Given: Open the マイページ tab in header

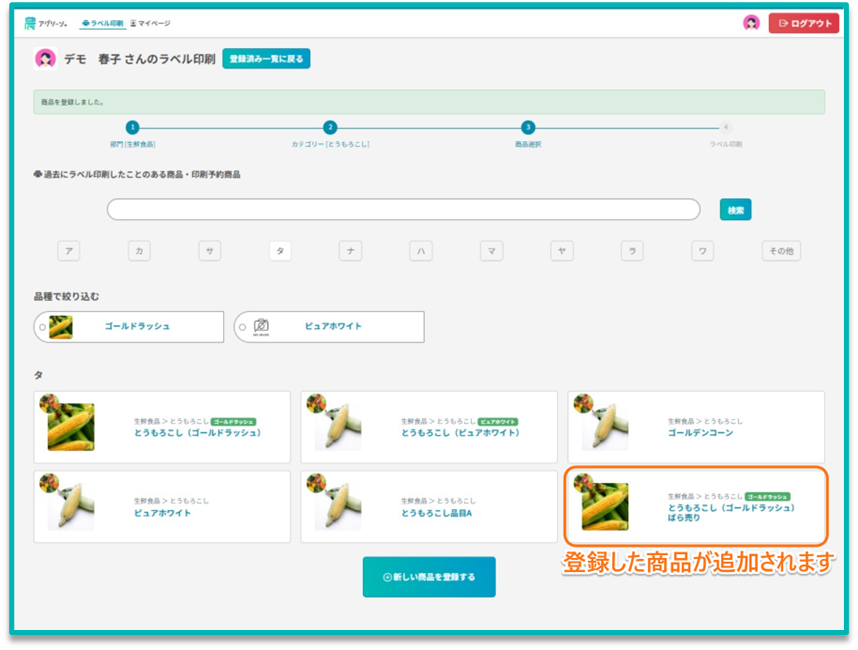Looking at the screenshot, I should [150, 23].
